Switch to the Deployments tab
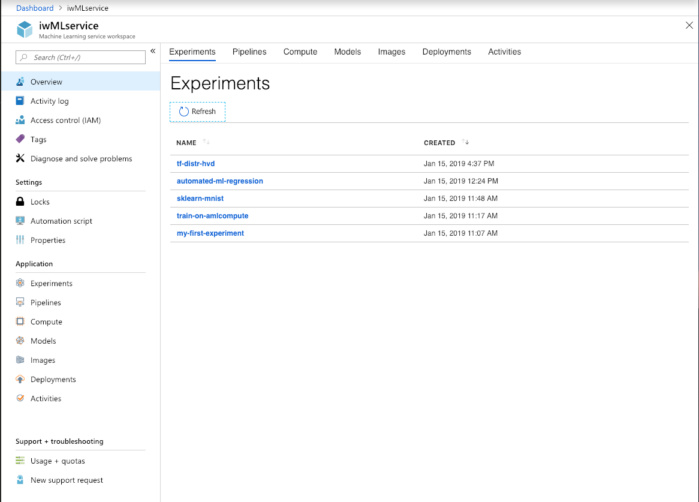 (447, 52)
